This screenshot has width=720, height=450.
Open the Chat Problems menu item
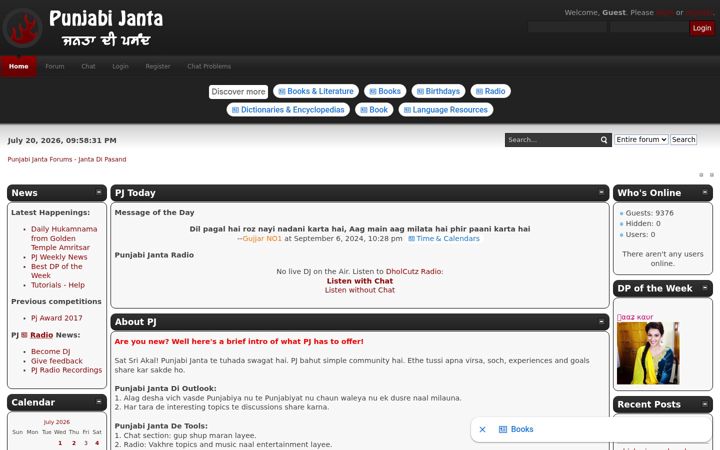pyautogui.click(x=209, y=66)
